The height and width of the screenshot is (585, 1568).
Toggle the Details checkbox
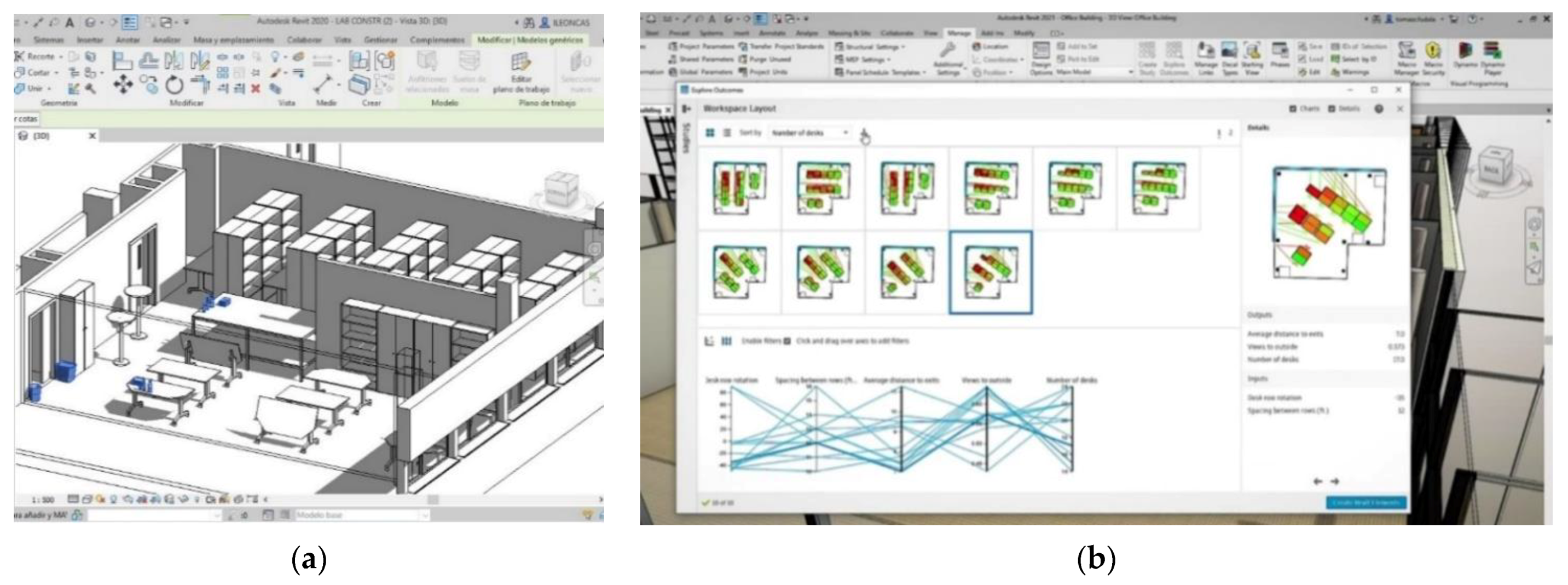(1331, 109)
